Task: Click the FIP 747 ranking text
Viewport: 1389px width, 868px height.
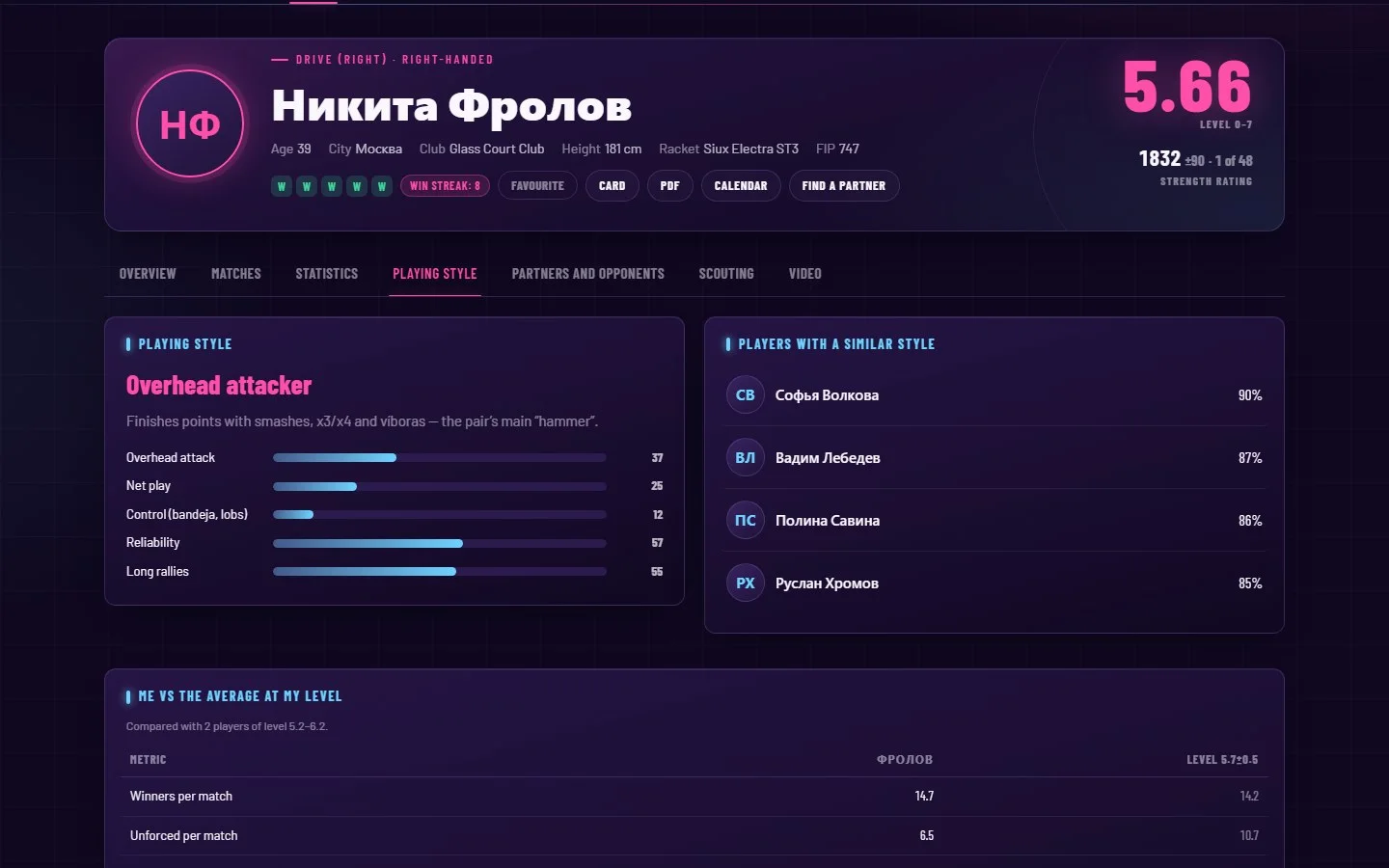Action: (837, 149)
